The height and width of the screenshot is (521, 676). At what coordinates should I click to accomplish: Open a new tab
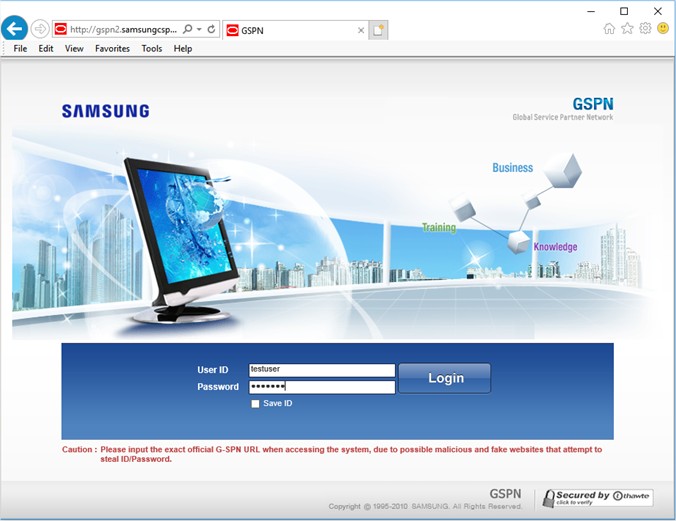(x=378, y=30)
